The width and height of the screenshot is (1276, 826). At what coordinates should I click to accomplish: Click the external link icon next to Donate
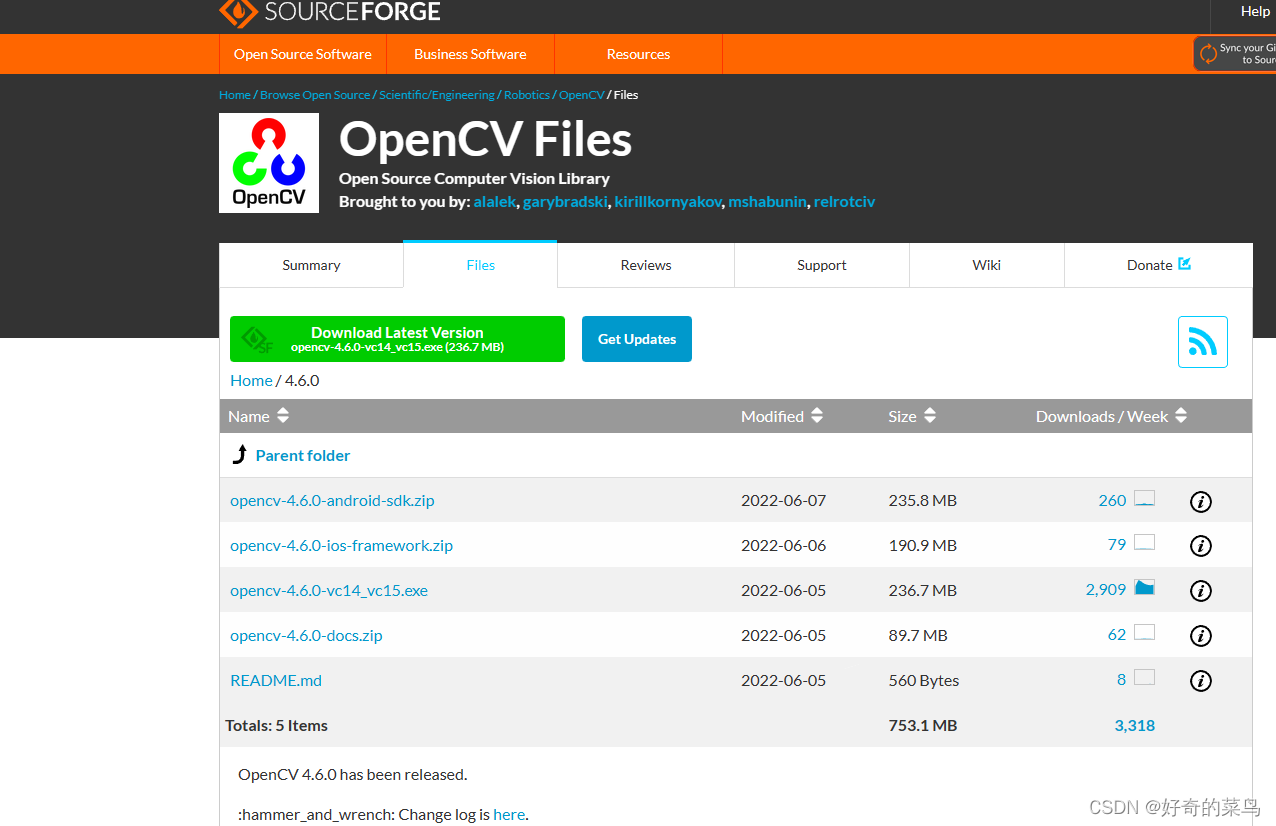pos(1184,264)
